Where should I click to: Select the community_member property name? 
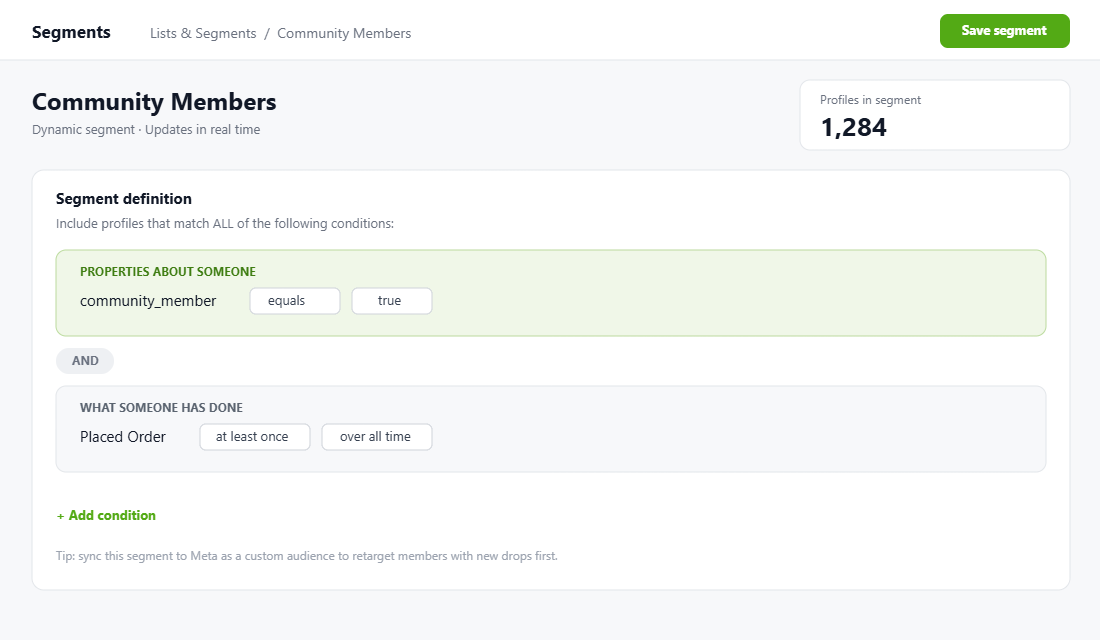click(x=148, y=301)
